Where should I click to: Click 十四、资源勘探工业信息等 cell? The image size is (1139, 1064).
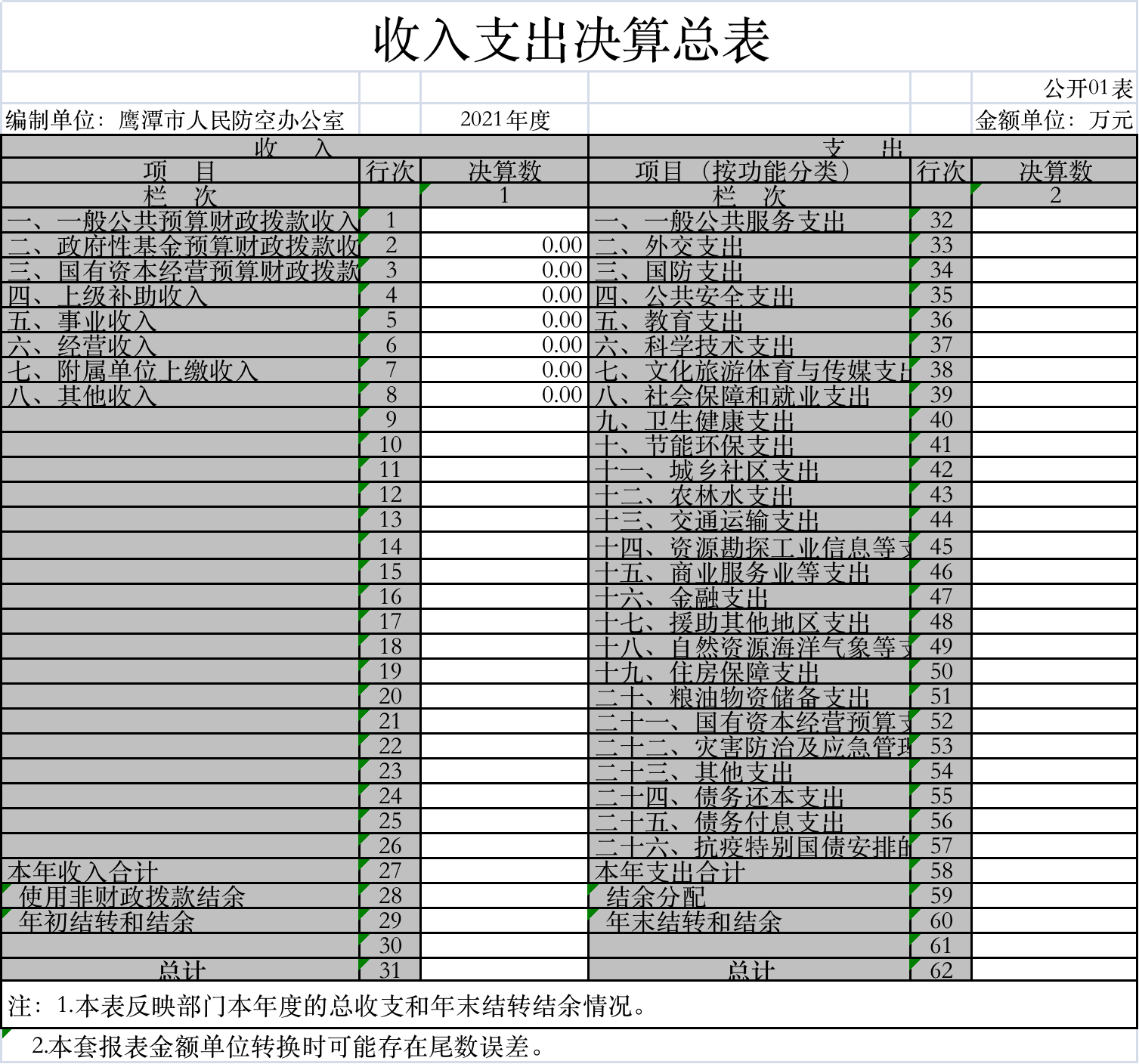[x=750, y=546]
